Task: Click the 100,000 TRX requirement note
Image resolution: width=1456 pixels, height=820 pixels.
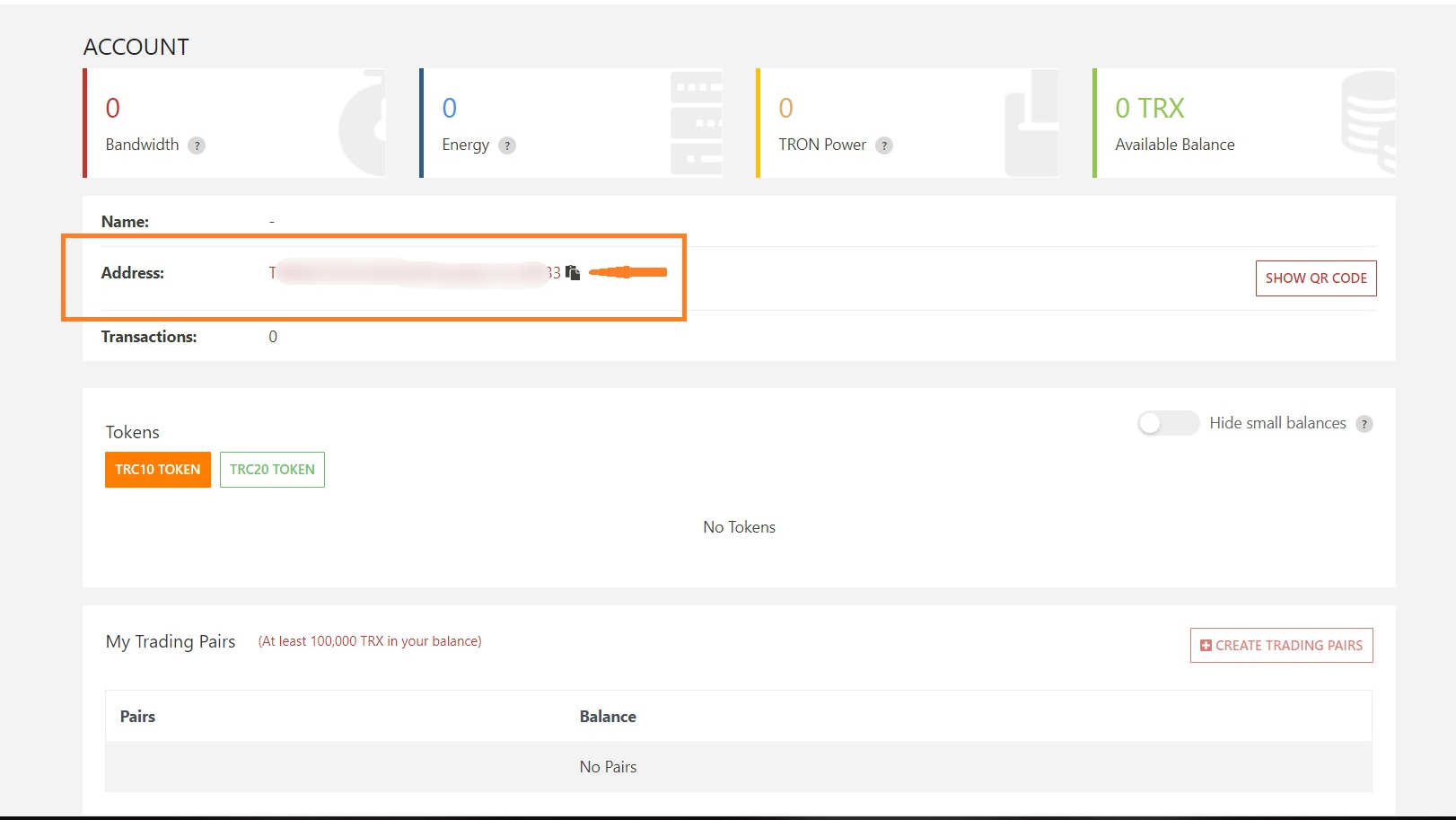Action: click(370, 641)
